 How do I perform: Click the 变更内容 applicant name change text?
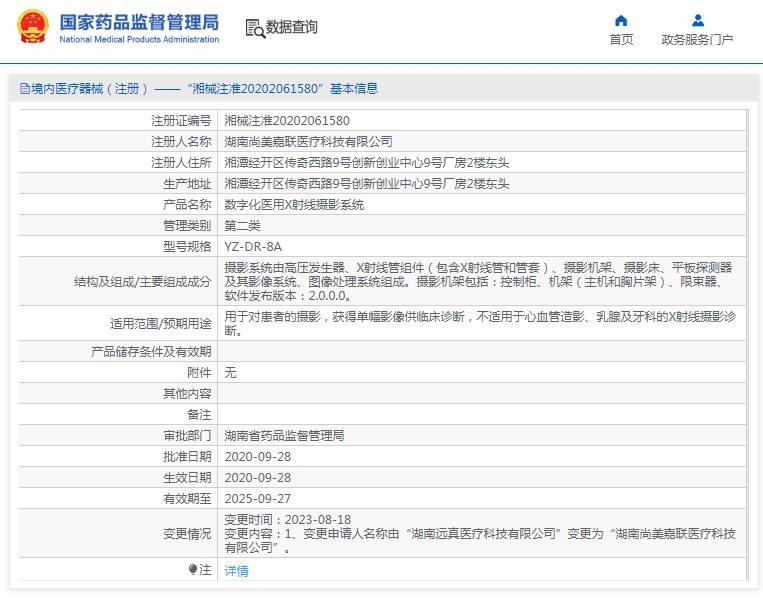pos(480,540)
